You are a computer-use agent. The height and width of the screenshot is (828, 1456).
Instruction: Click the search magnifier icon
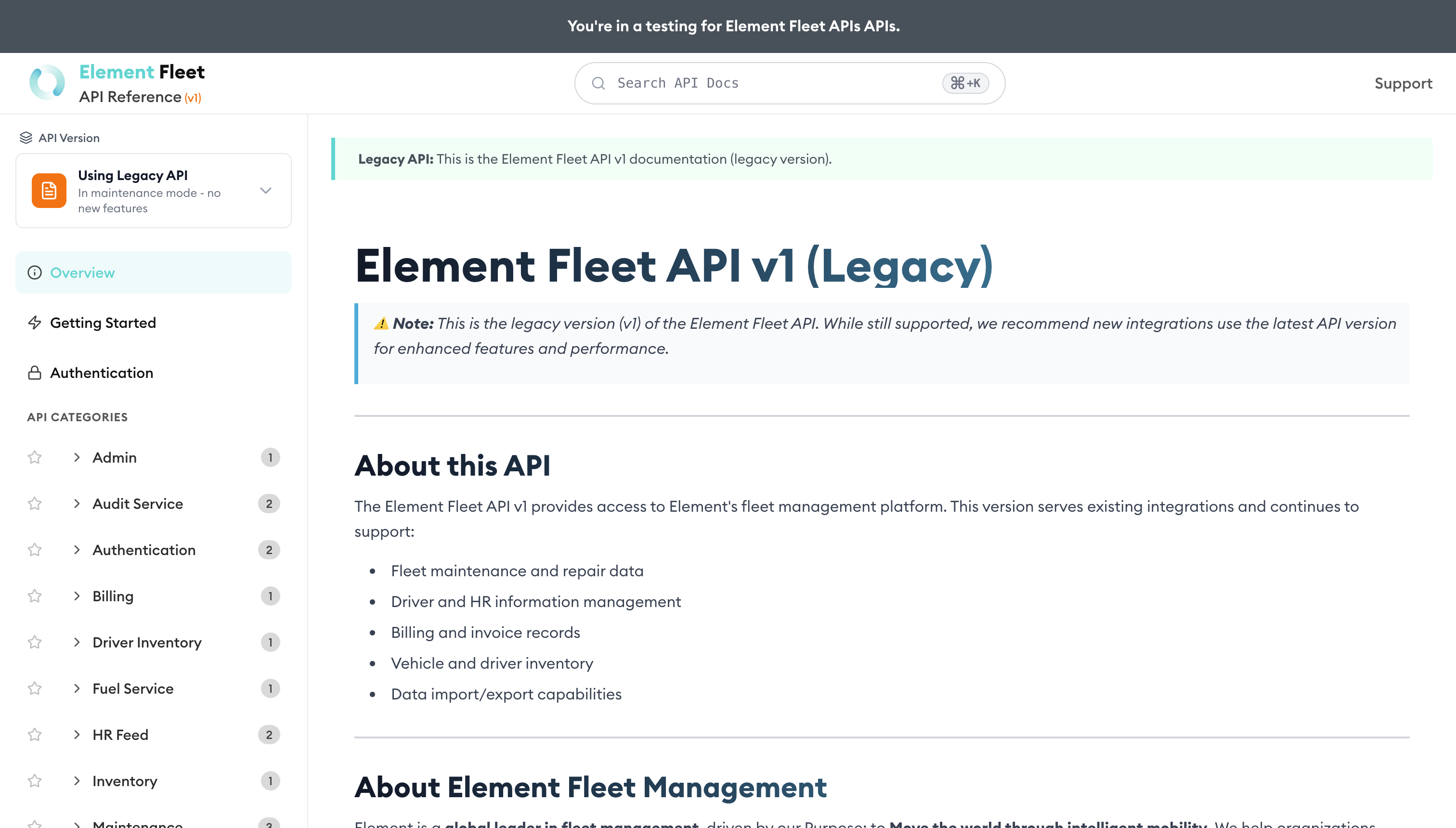[598, 84]
